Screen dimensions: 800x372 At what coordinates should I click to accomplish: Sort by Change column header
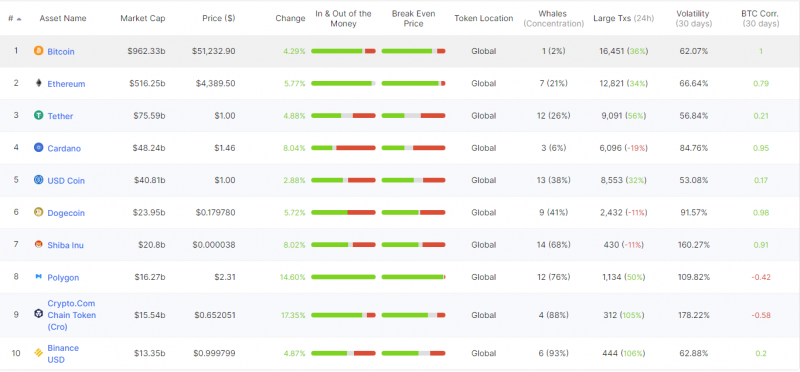(x=290, y=18)
